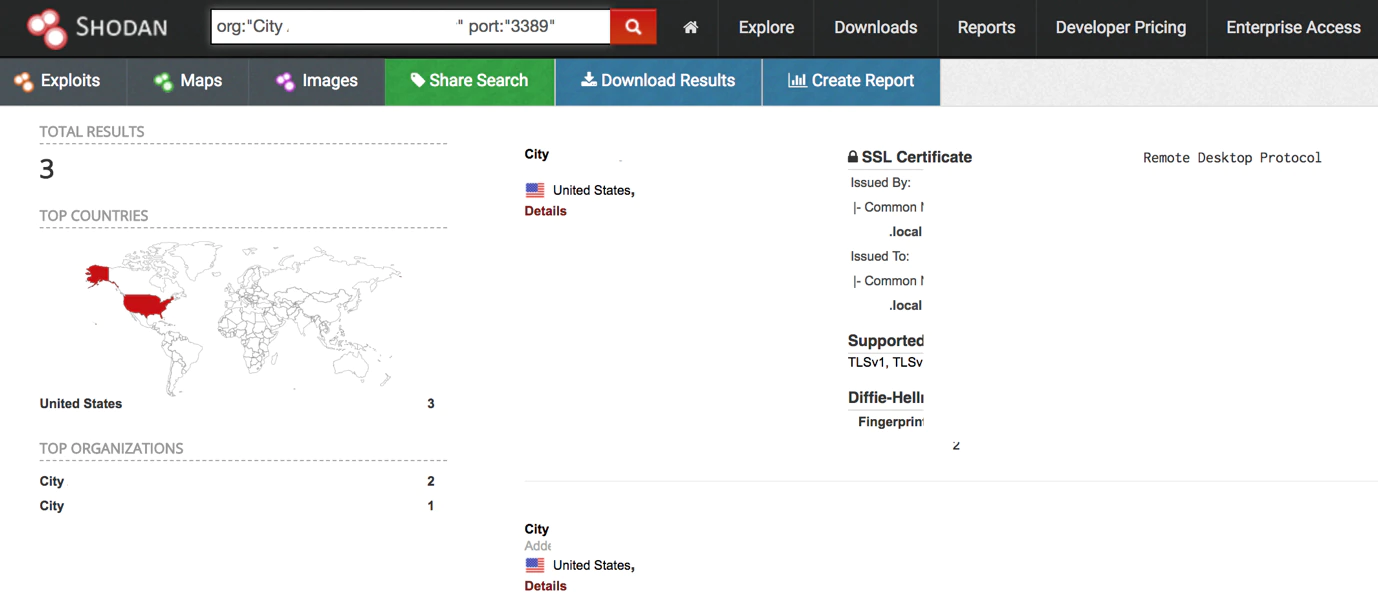Click the Shodan logo
This screenshot has width=1378, height=601.
tap(96, 28)
